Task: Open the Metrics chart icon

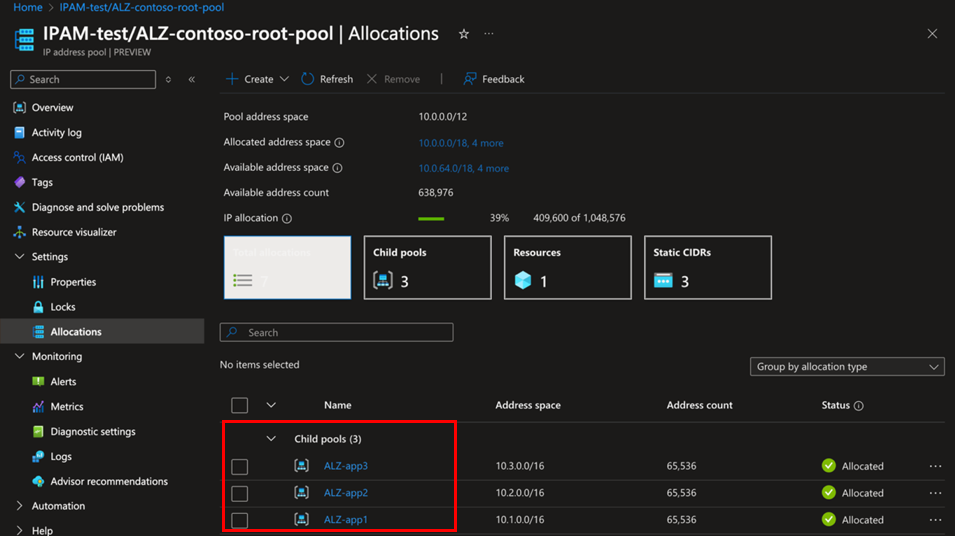Action: pos(38,406)
